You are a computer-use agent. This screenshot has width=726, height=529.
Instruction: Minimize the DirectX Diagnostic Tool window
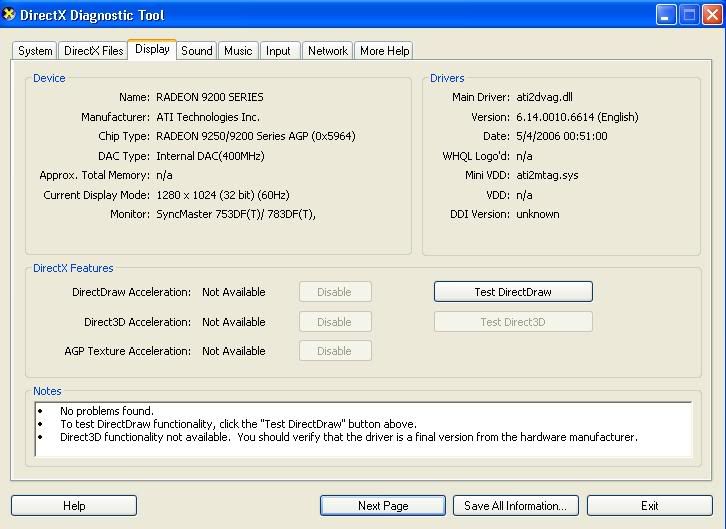click(666, 15)
